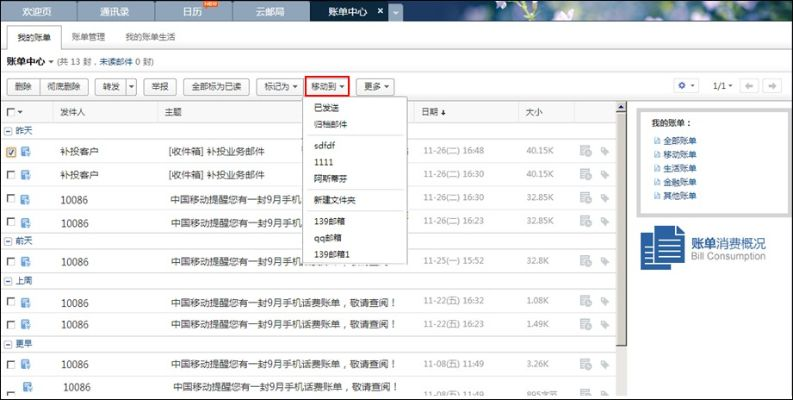Open the 金融账单 link
The image size is (793, 400).
pyautogui.click(x=680, y=182)
